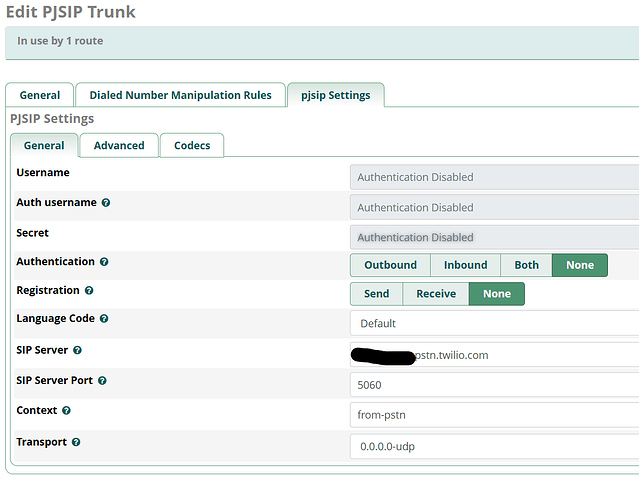The height and width of the screenshot is (500, 639).
Task: Select the pjsip Settings tab
Action: click(335, 95)
